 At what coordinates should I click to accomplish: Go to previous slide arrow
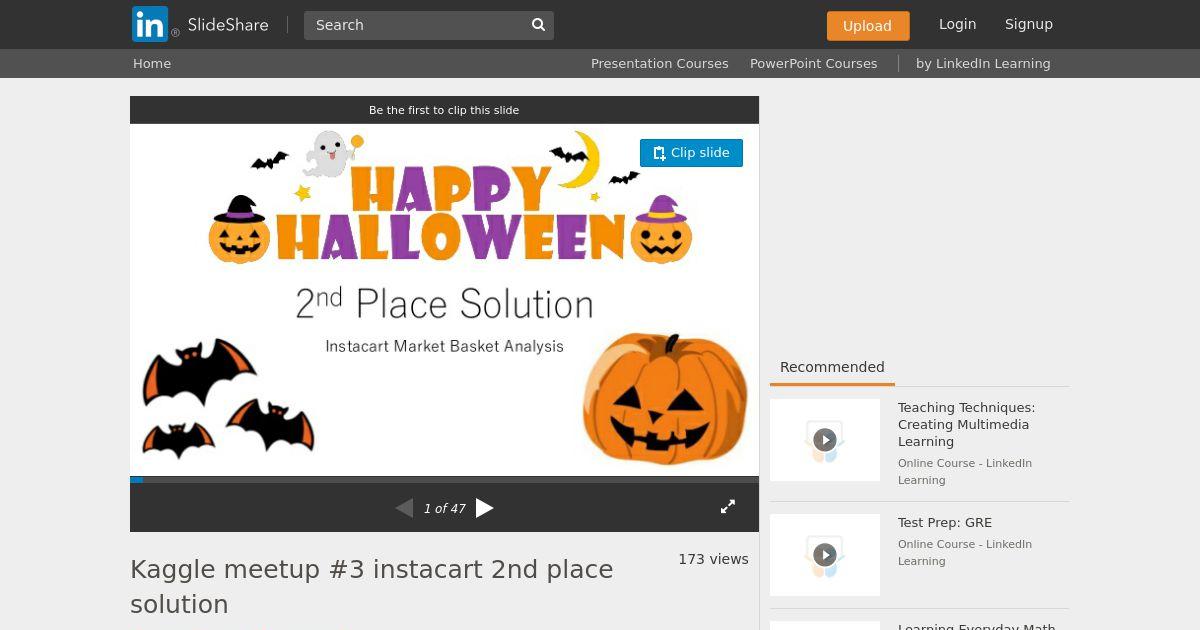click(404, 508)
